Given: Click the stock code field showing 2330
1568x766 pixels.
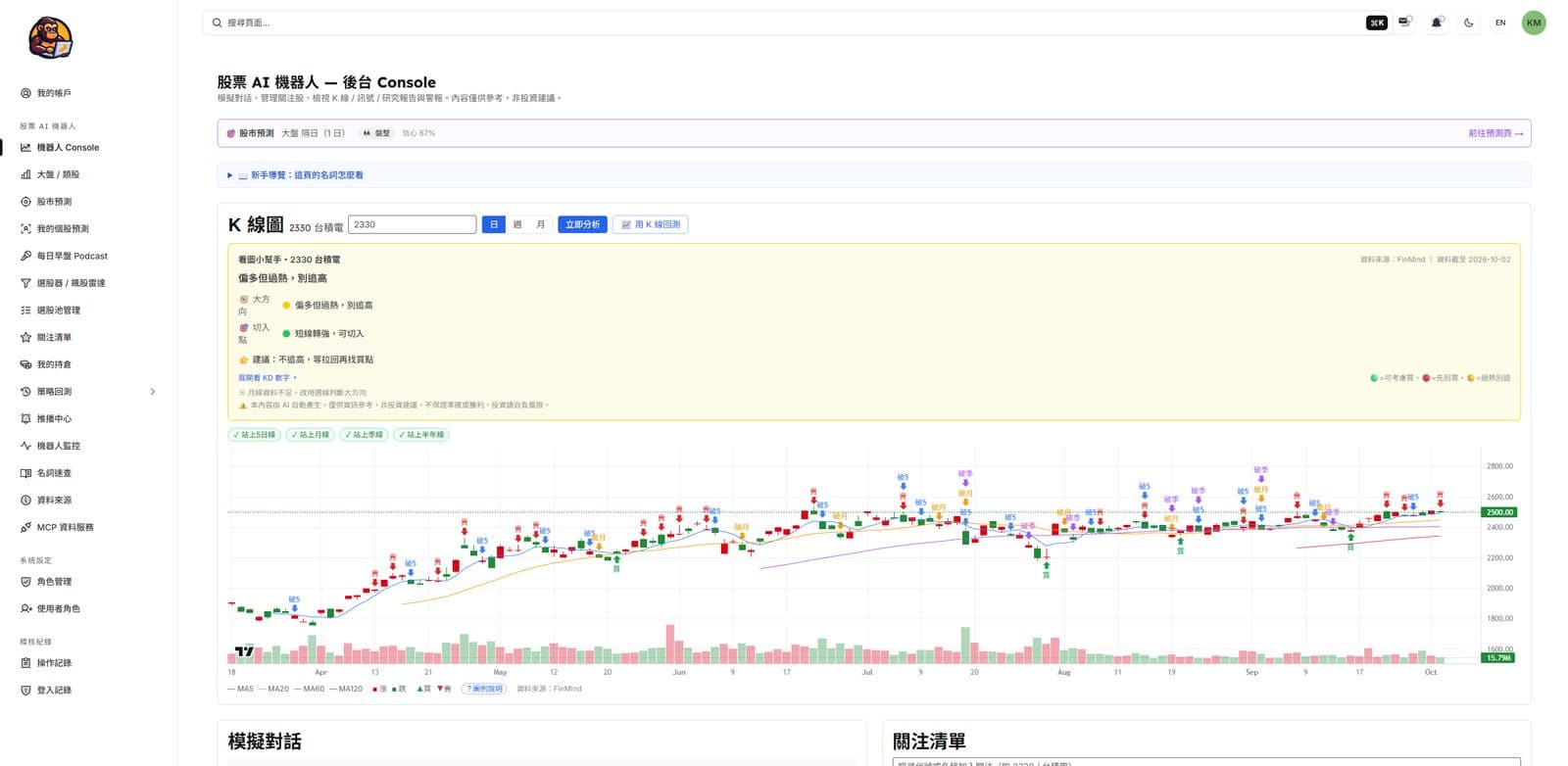Looking at the screenshot, I should (x=413, y=224).
